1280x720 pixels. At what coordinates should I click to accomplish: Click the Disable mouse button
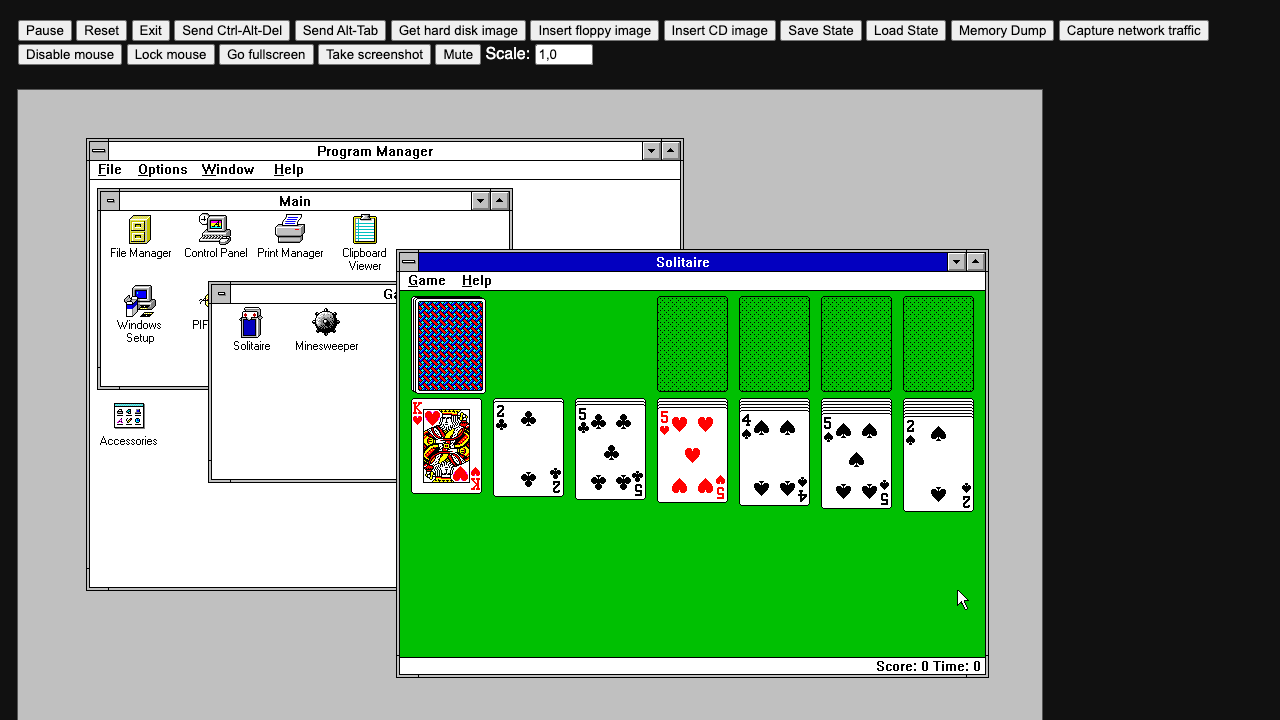click(70, 54)
